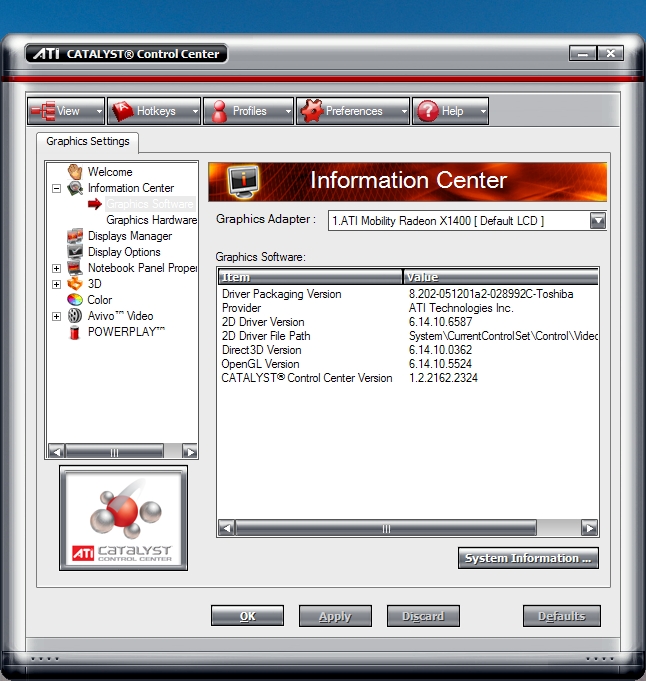646x681 pixels.
Task: Select the Provider row
Action: point(408,308)
